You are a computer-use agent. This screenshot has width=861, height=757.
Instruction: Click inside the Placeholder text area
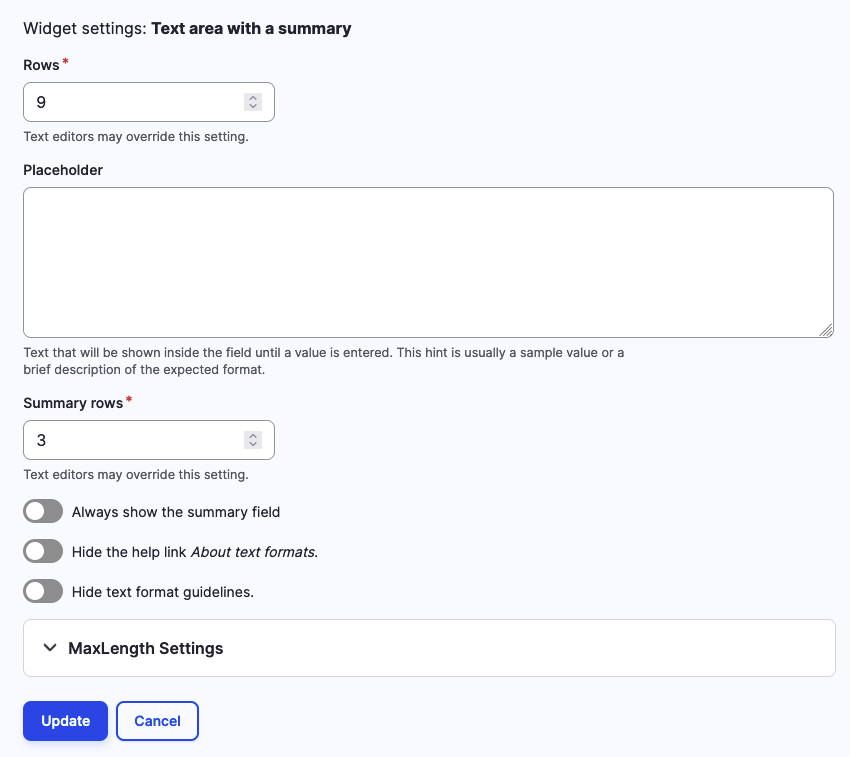click(428, 262)
